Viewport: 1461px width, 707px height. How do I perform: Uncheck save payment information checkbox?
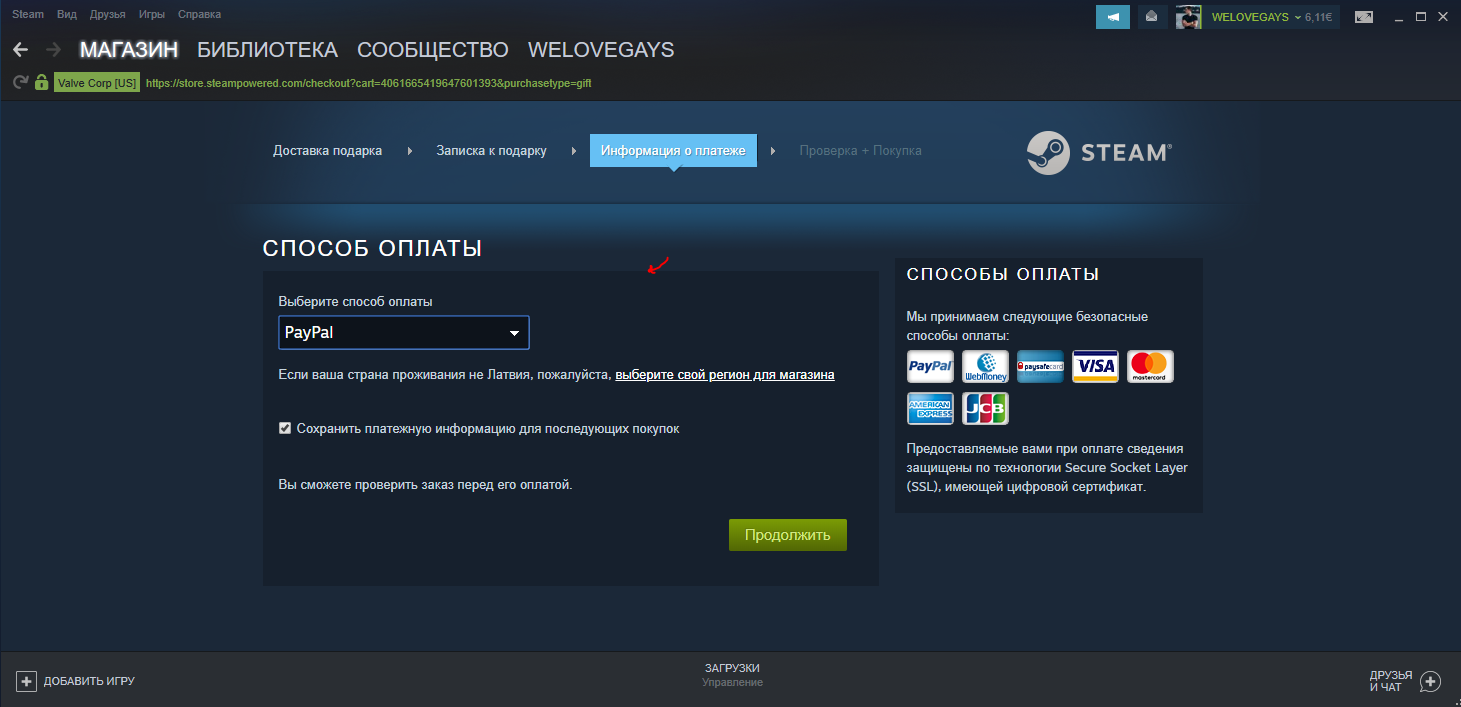(285, 428)
